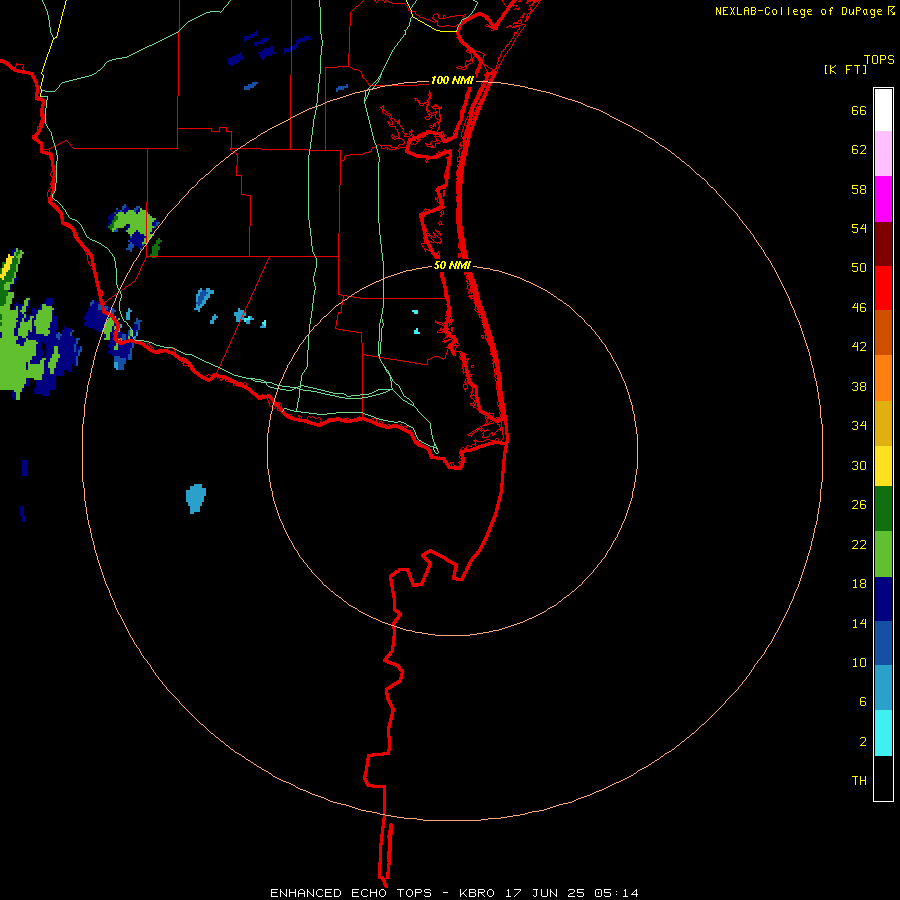Image resolution: width=900 pixels, height=900 pixels.
Task: Click the 6 legend value
Action: [862, 702]
